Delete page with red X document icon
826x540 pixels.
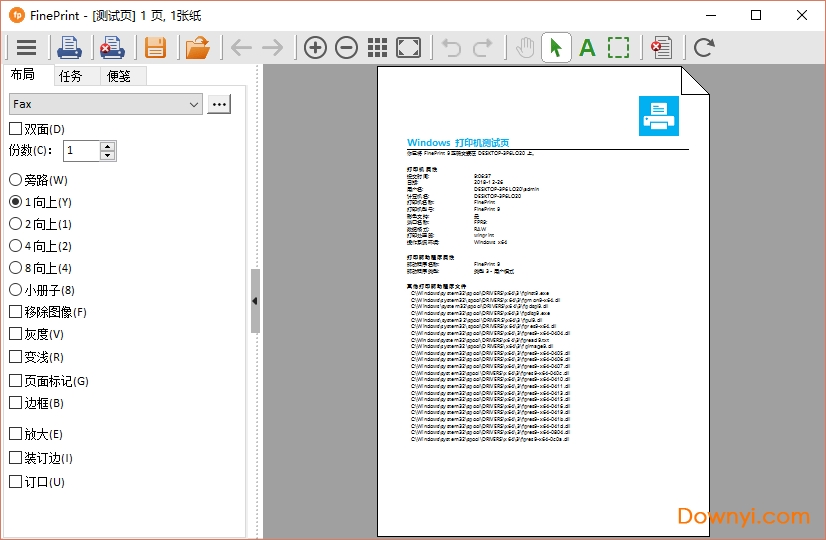(662, 47)
